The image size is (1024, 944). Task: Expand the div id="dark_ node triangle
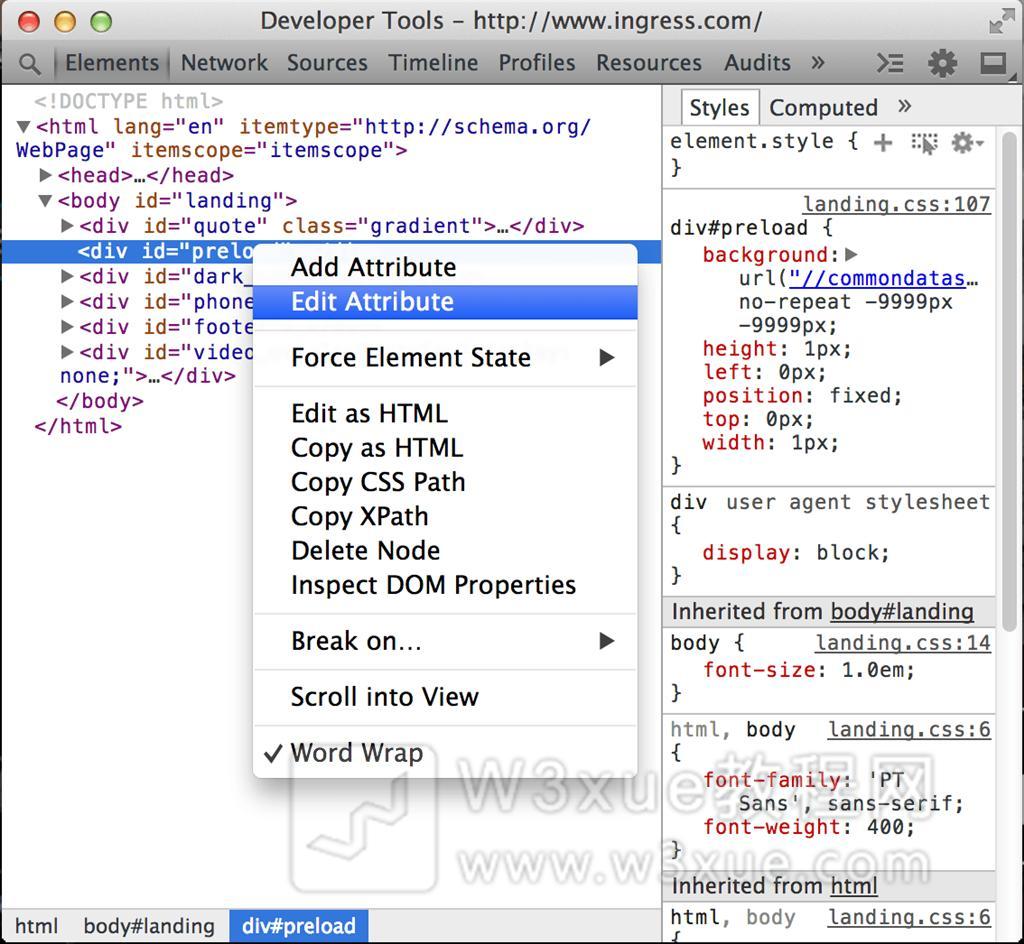(x=67, y=277)
